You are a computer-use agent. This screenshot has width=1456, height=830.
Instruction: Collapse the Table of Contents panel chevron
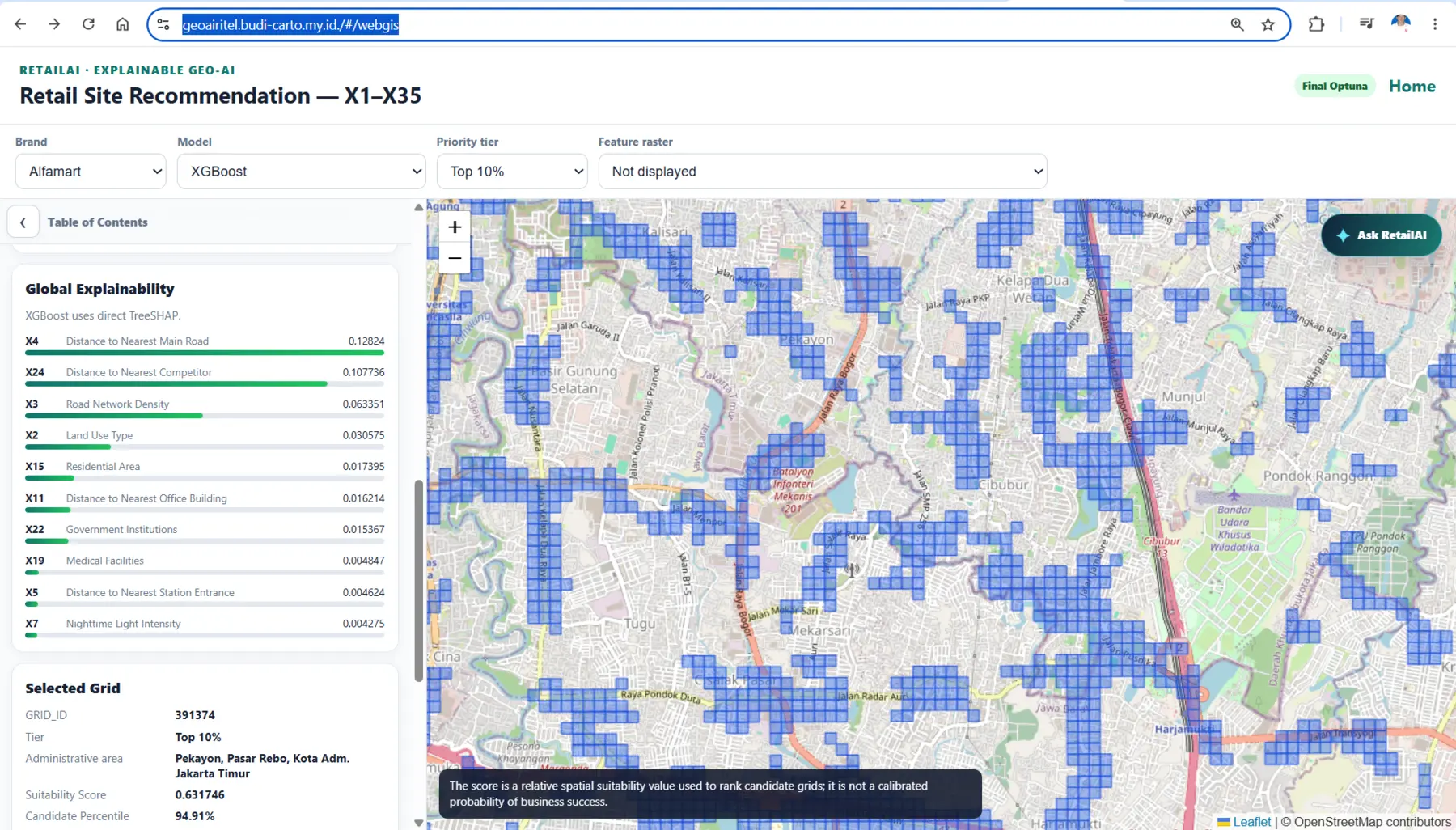[x=23, y=222]
